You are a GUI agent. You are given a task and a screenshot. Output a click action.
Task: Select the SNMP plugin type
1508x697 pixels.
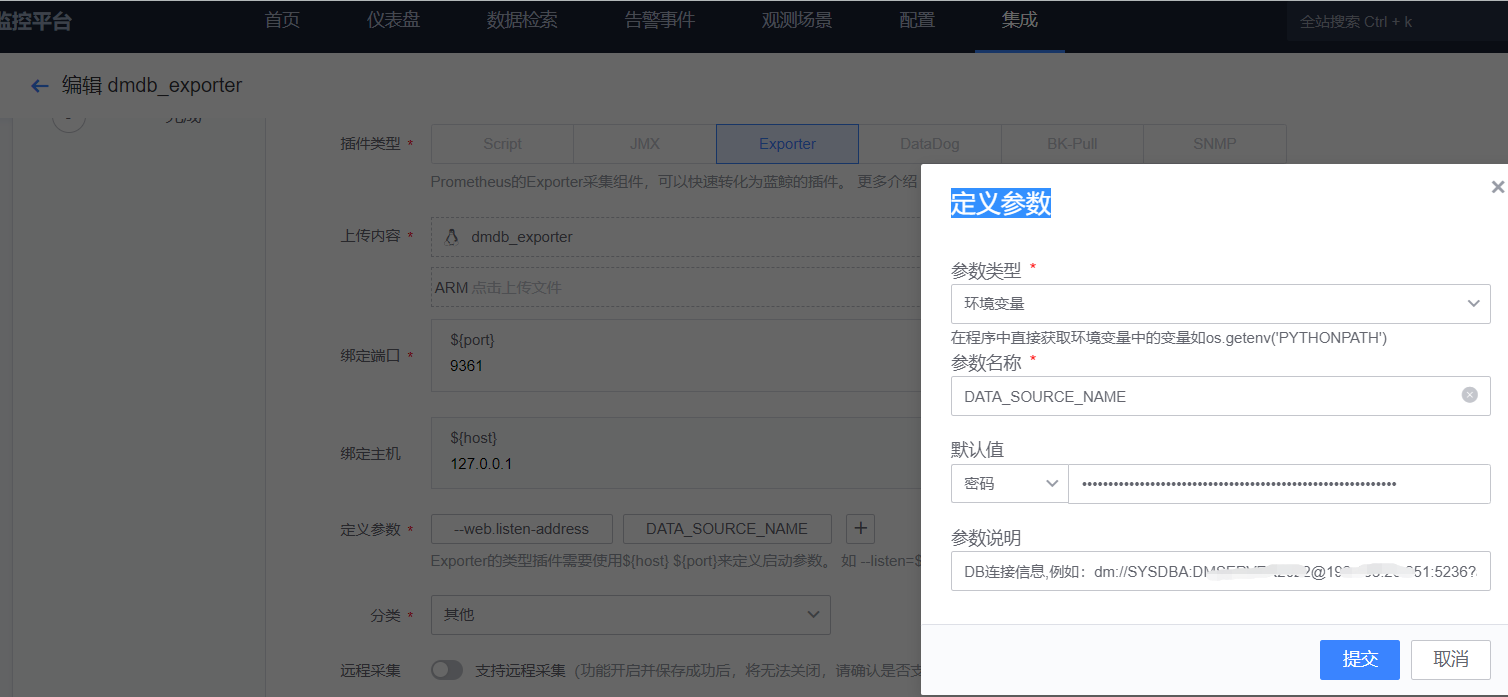coord(1215,144)
